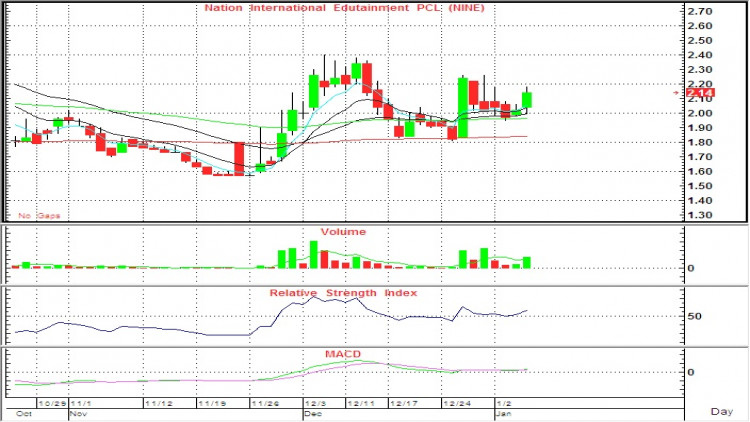Select the 12/11 date marker
Screen dimensions: 750x422
point(361,403)
